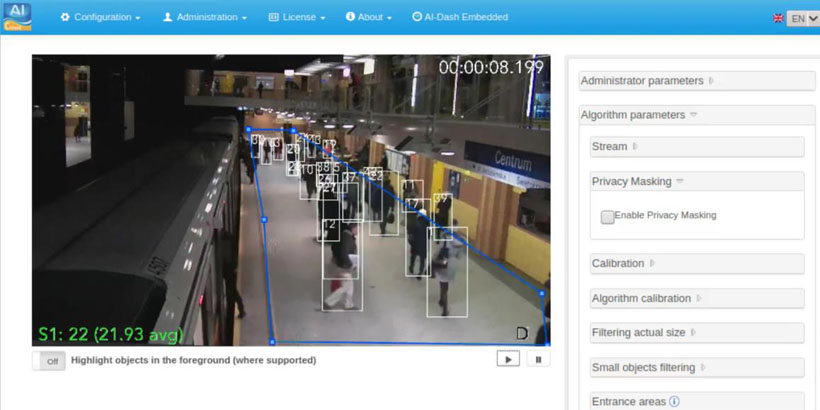820x410 pixels.
Task: Click the video frame timestamp overlay
Action: 490,68
